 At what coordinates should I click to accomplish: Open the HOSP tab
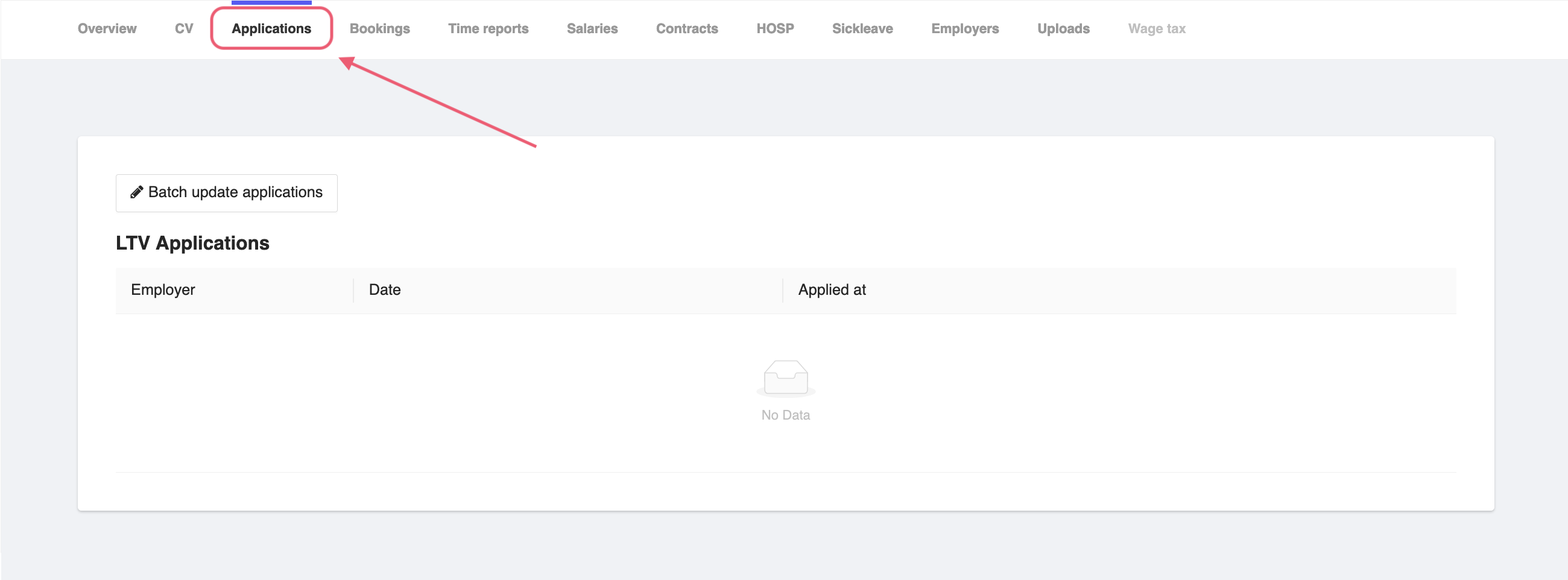[x=775, y=28]
